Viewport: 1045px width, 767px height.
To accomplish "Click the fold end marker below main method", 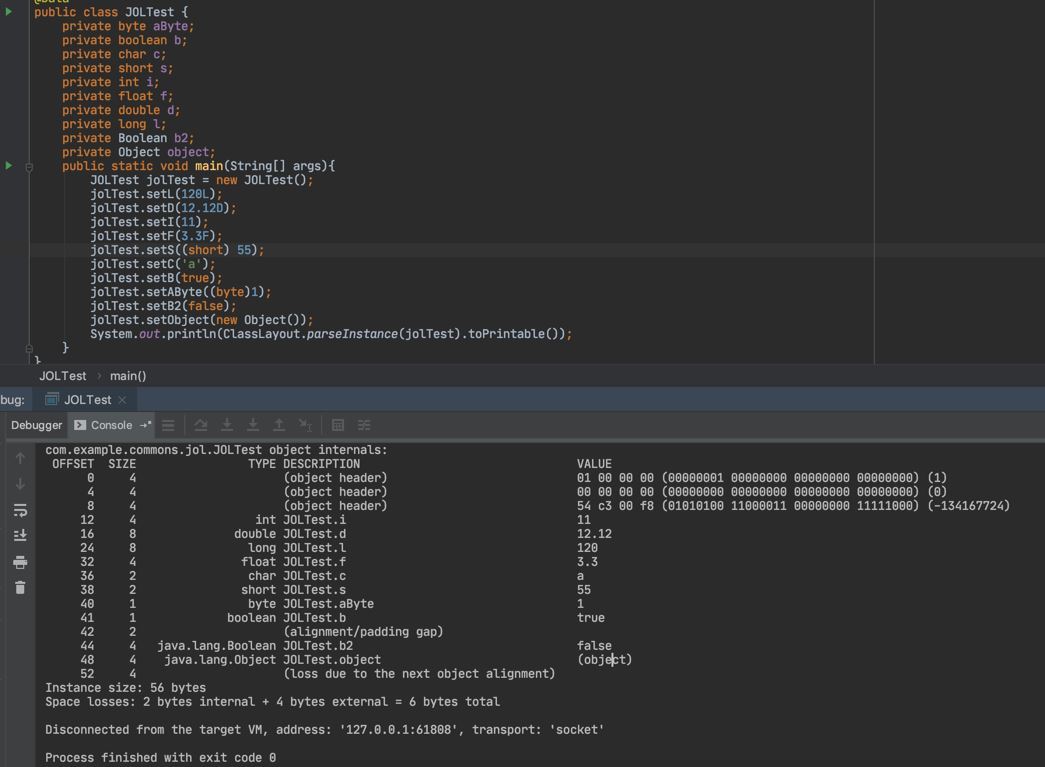I will pos(29,348).
